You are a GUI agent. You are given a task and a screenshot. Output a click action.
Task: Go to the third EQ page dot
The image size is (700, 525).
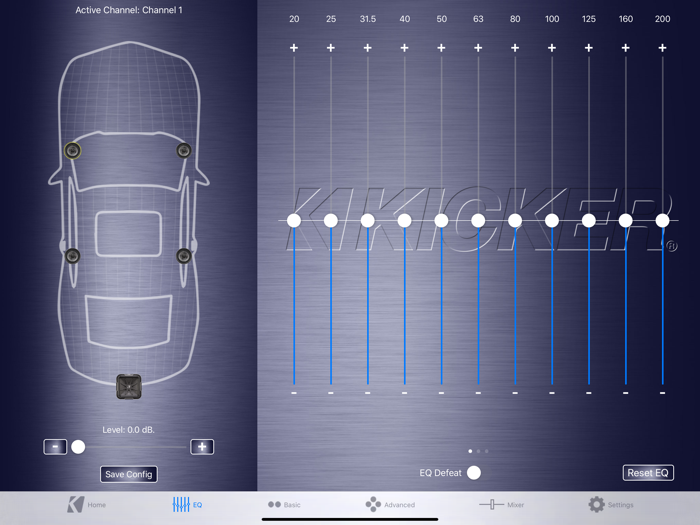487,451
